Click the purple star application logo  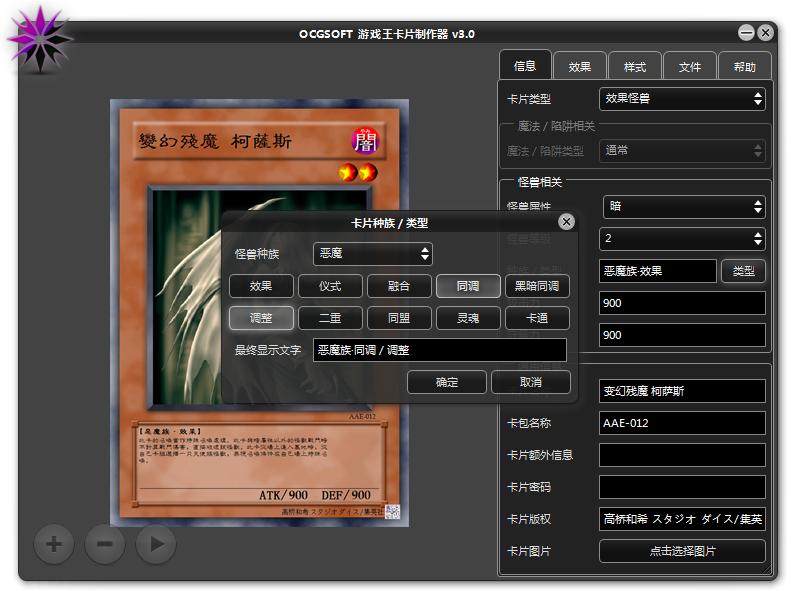39,39
